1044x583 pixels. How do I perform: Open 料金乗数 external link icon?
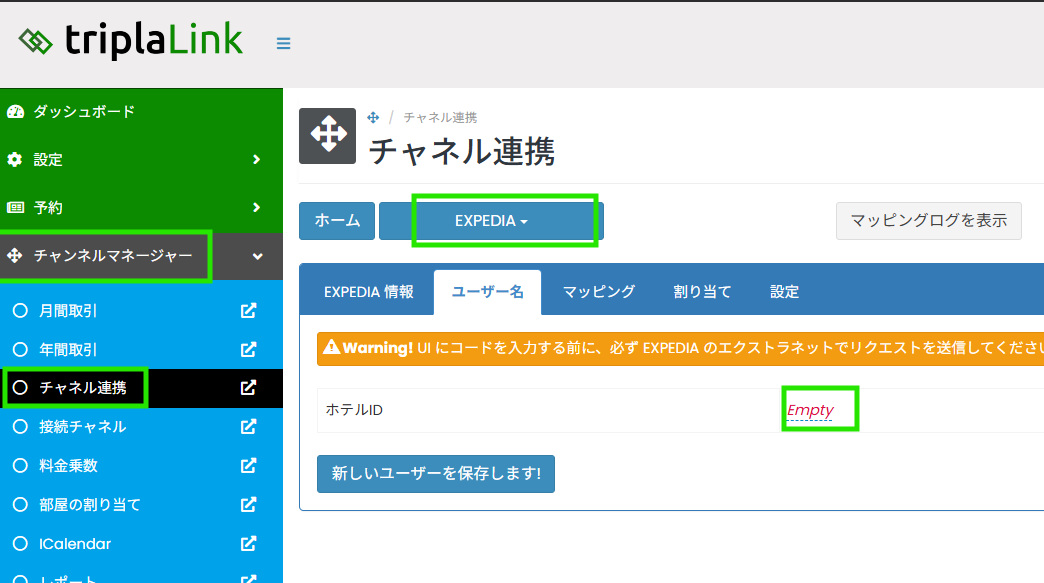tap(248, 466)
